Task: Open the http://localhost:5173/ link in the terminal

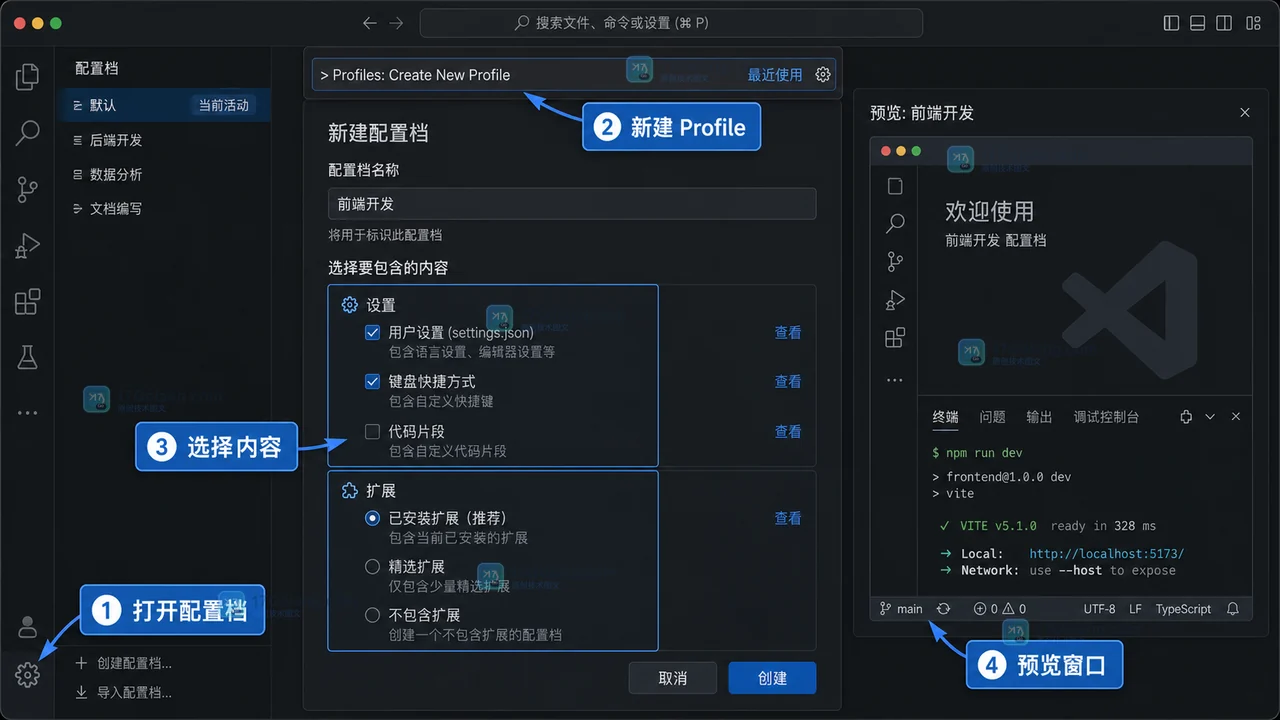Action: (1106, 553)
